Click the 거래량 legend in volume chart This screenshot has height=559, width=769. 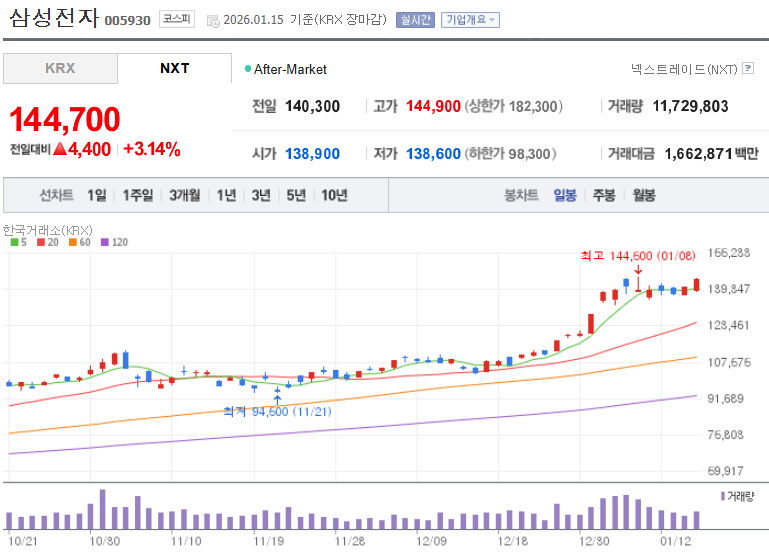(x=737, y=496)
